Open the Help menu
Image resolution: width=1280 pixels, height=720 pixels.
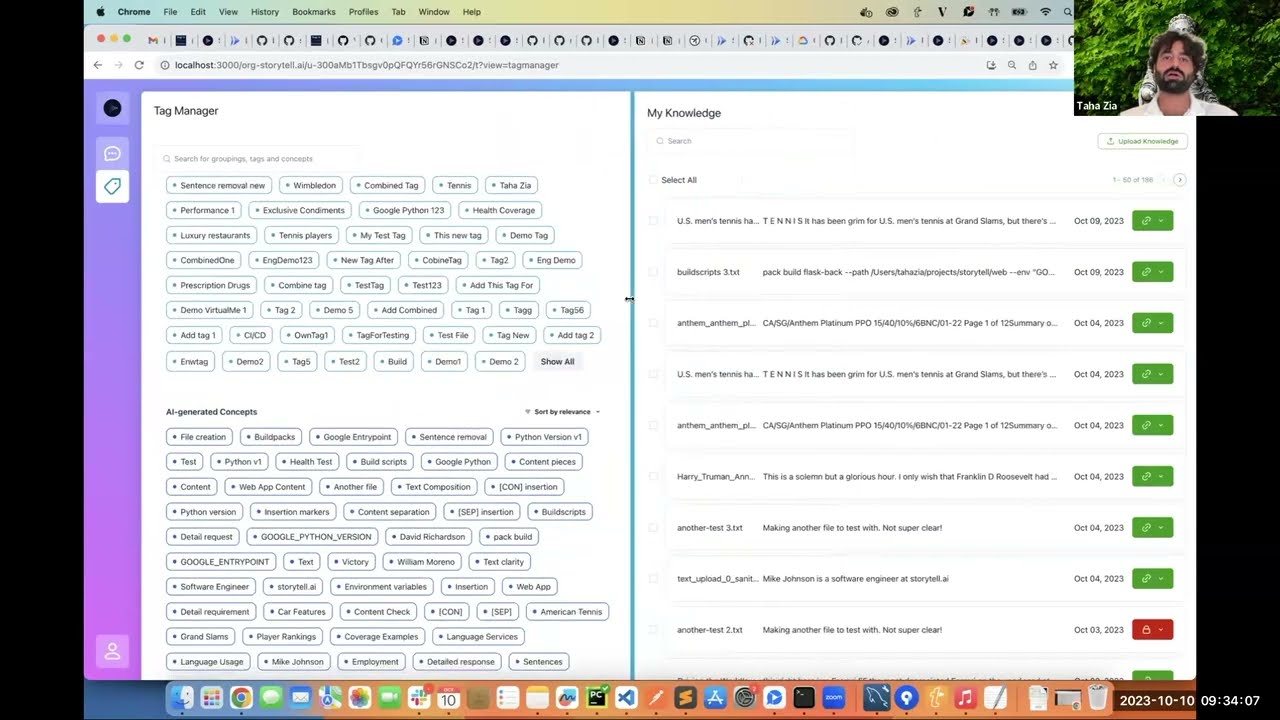click(x=472, y=12)
